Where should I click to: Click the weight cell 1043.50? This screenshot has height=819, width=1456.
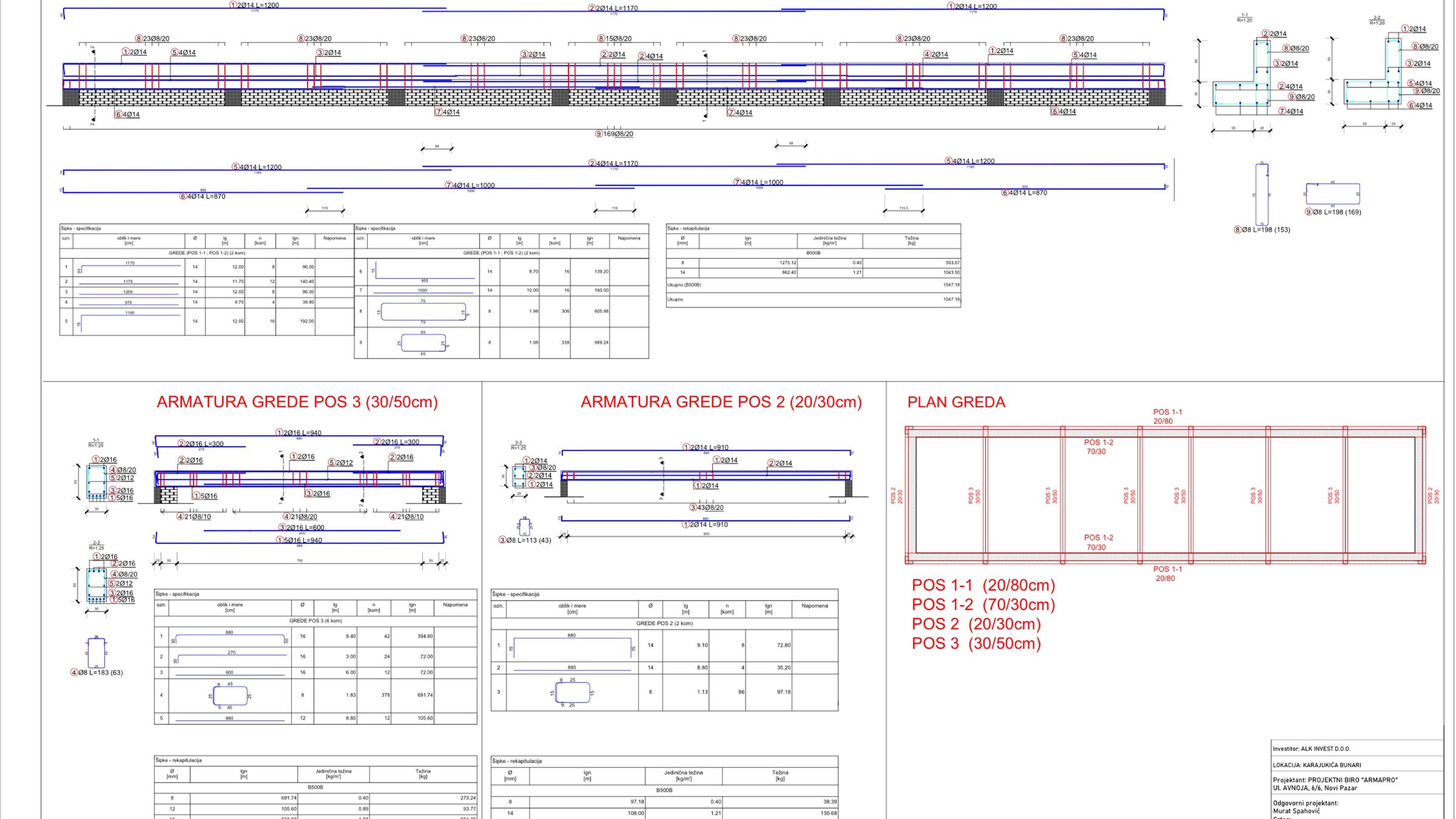tap(951, 273)
